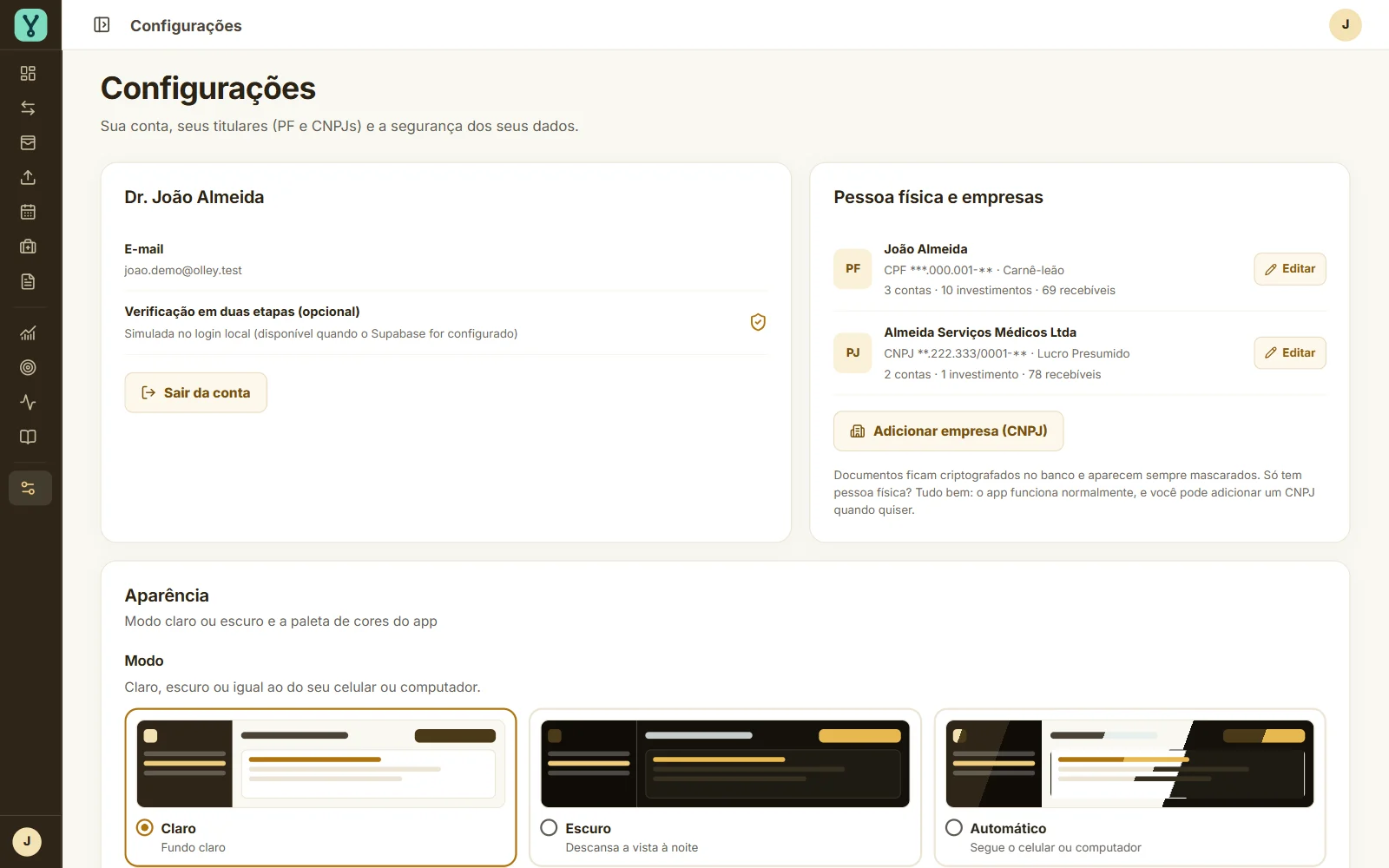Image resolution: width=1389 pixels, height=868 pixels.
Task: Open the upload icon in sidebar
Action: [28, 177]
